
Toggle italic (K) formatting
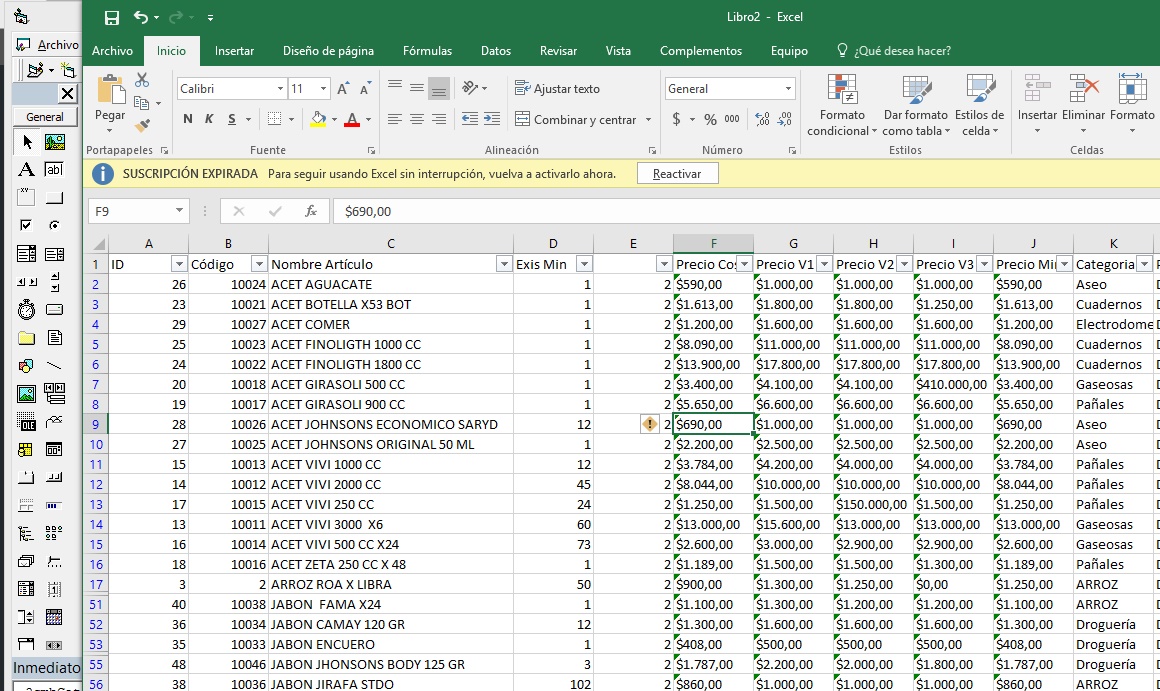click(209, 119)
